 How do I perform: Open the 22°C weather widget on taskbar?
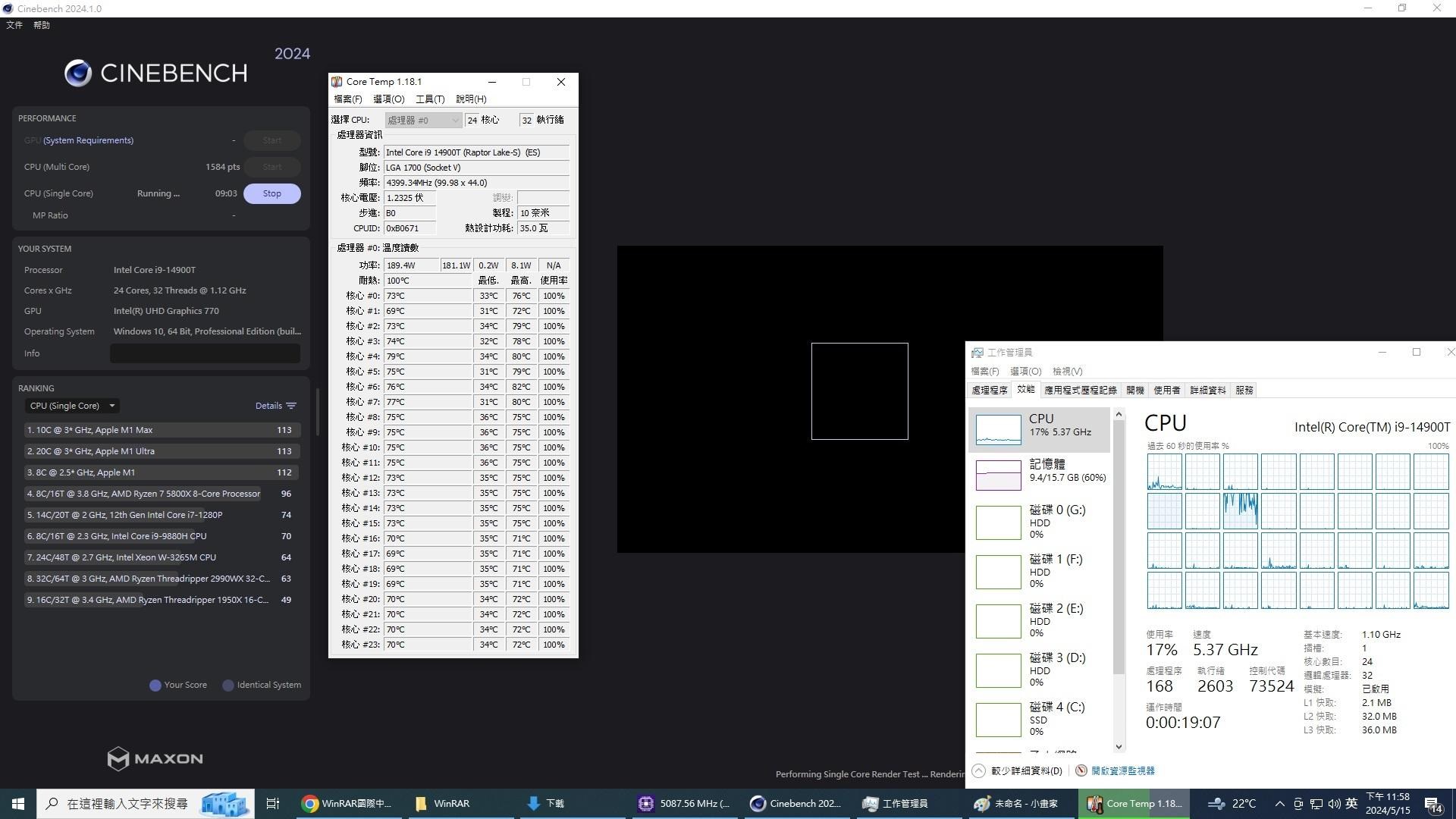click(1232, 803)
